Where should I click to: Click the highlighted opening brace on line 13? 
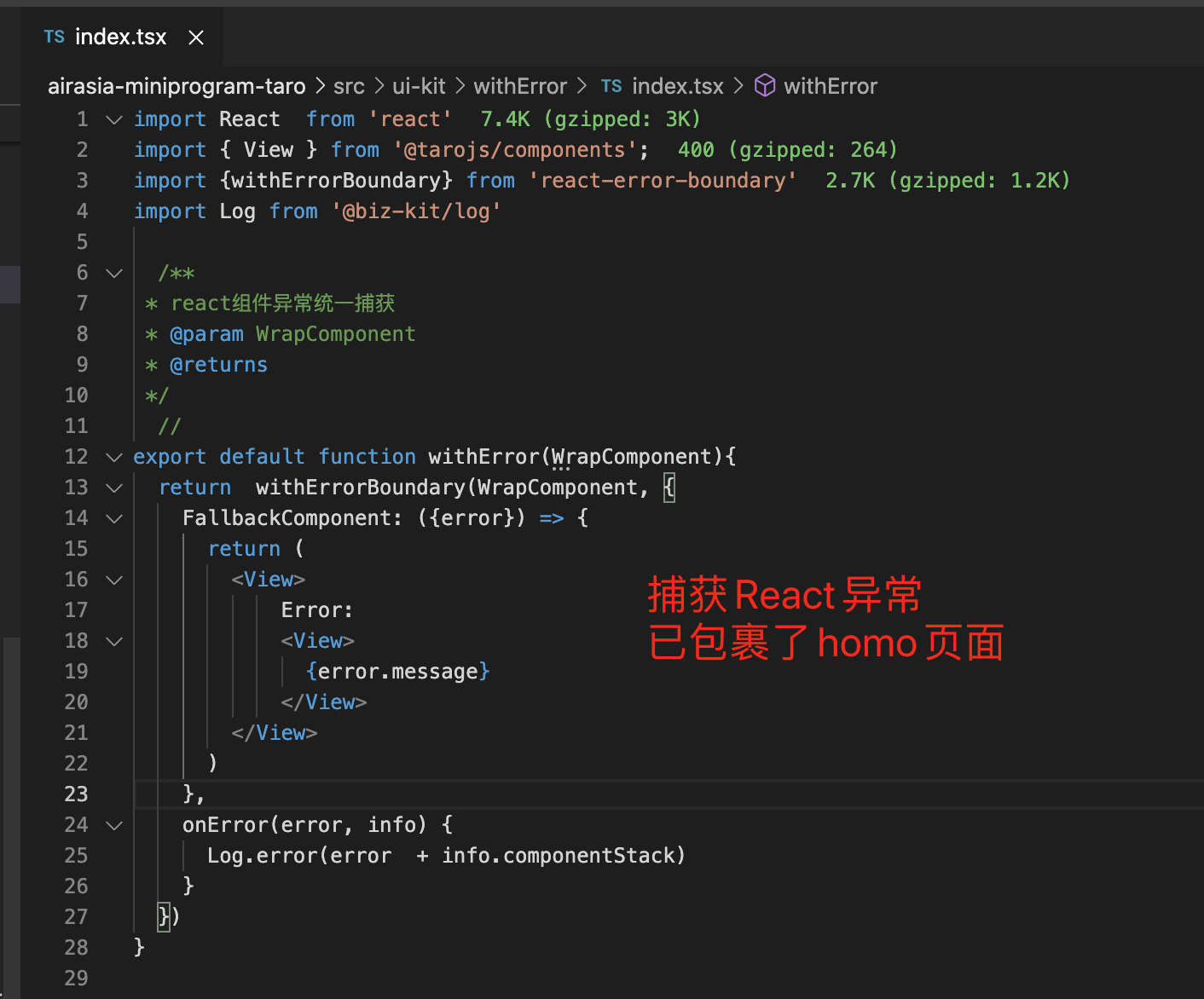tap(669, 488)
